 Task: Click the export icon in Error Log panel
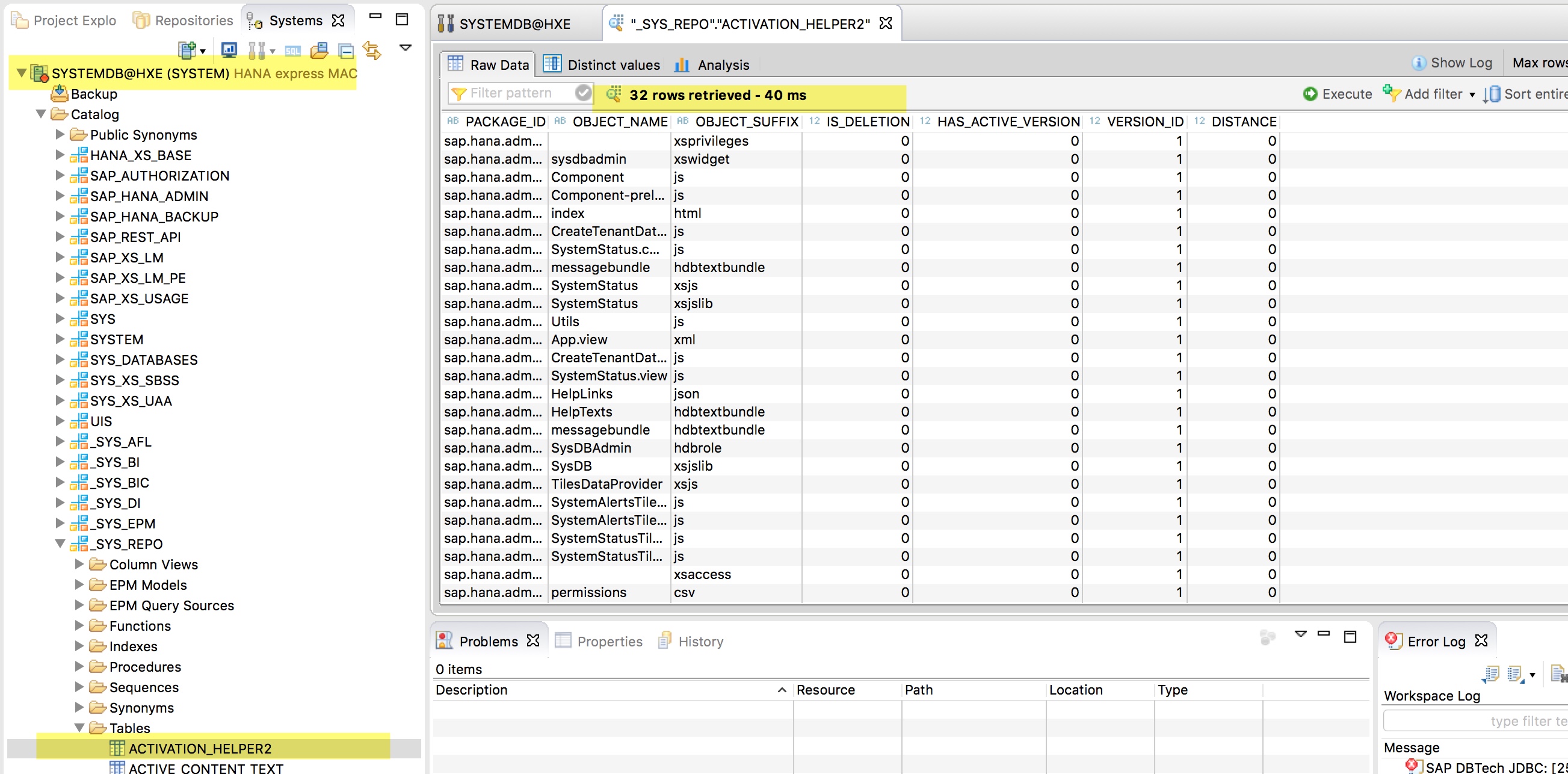tap(1491, 674)
